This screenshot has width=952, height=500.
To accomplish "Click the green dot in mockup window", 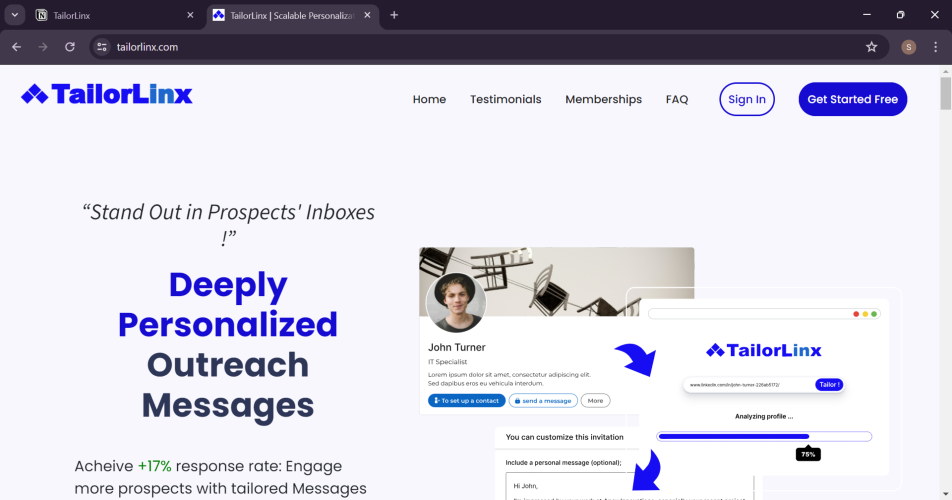I will pos(874,314).
